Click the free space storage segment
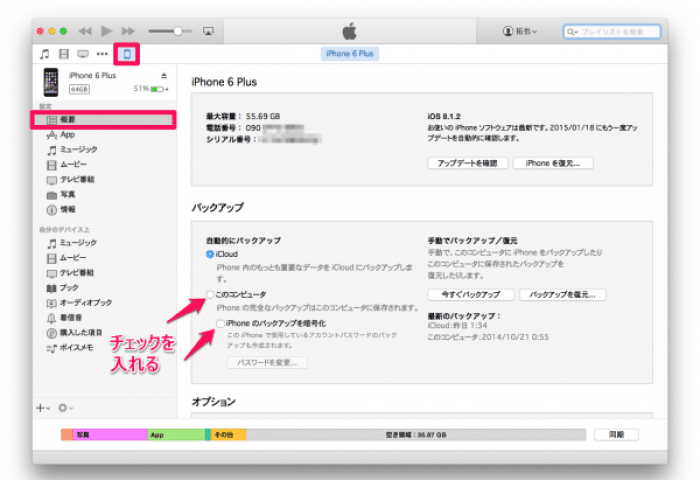This screenshot has height=480, width=700. point(416,435)
